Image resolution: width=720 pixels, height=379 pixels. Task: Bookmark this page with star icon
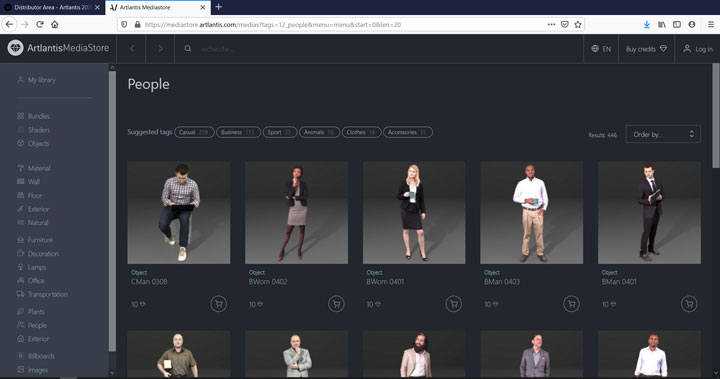[578, 24]
